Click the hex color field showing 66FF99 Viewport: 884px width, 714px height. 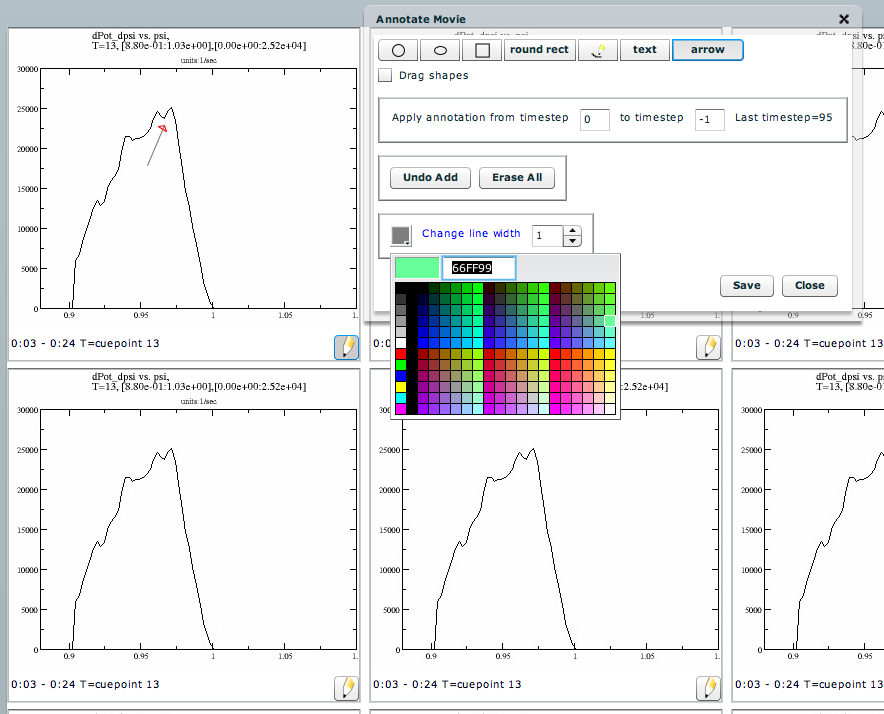click(x=479, y=268)
